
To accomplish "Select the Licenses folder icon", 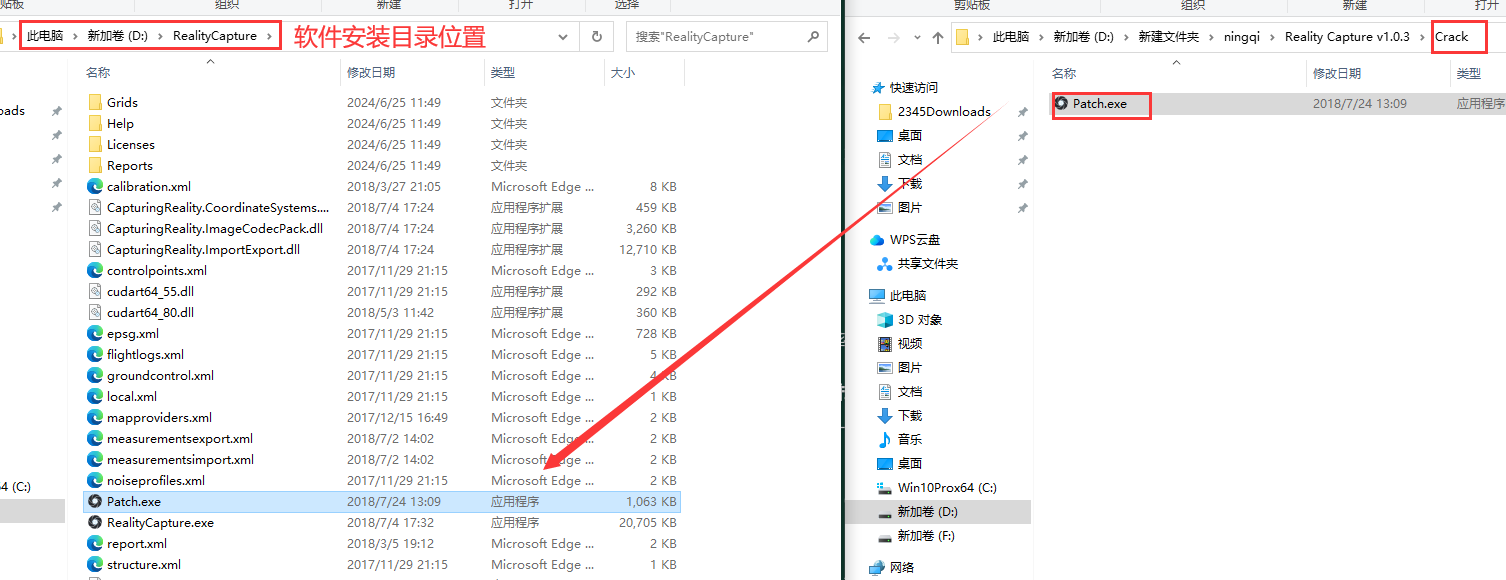I will (95, 144).
